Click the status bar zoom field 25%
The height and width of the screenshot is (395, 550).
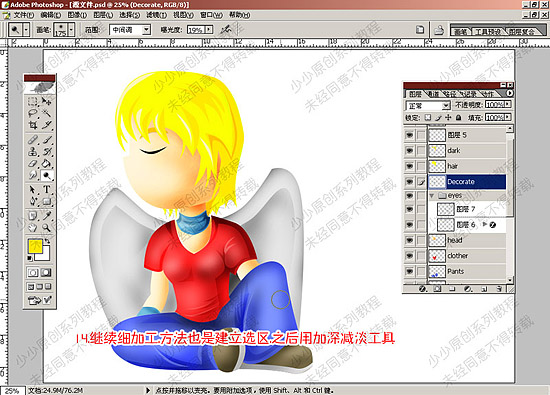point(13,390)
